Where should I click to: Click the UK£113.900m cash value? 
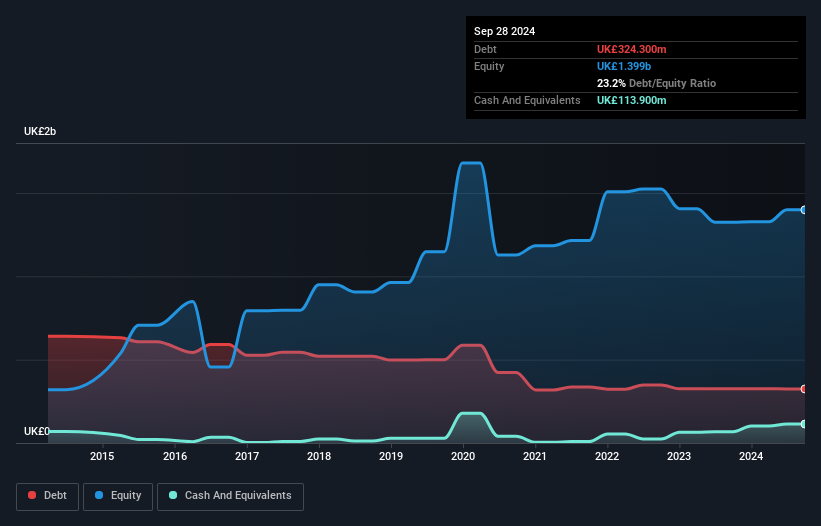click(631, 100)
